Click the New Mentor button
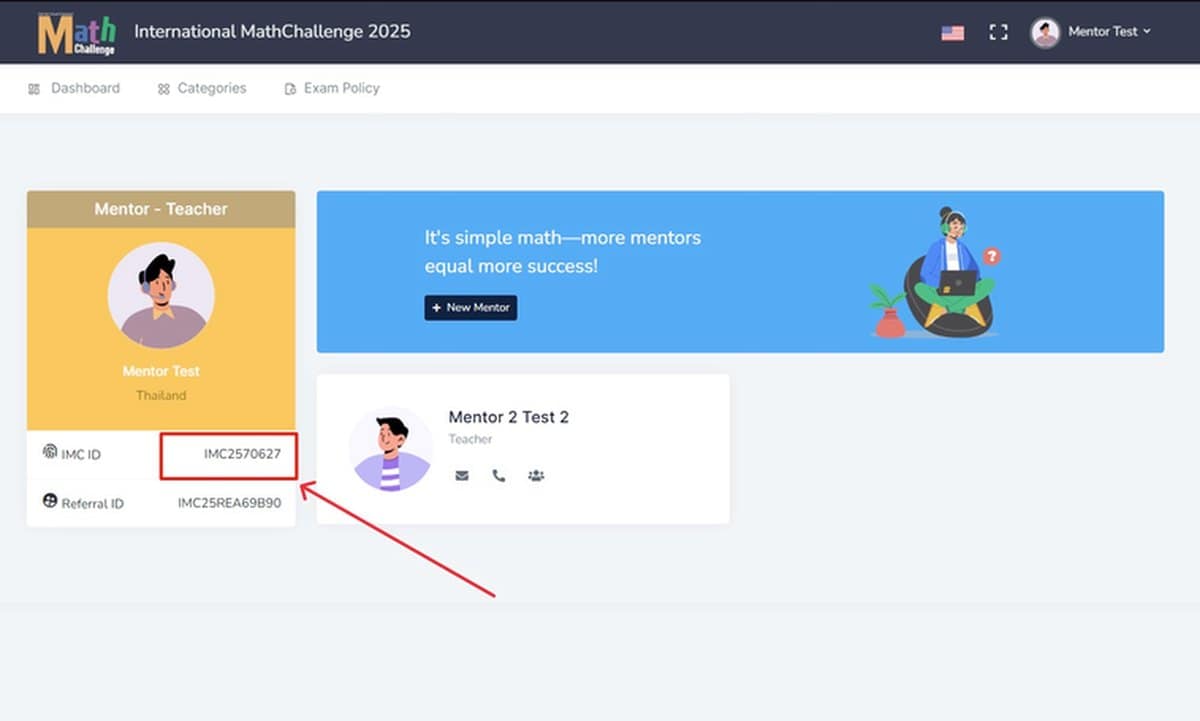This screenshot has height=721, width=1200. point(471,307)
